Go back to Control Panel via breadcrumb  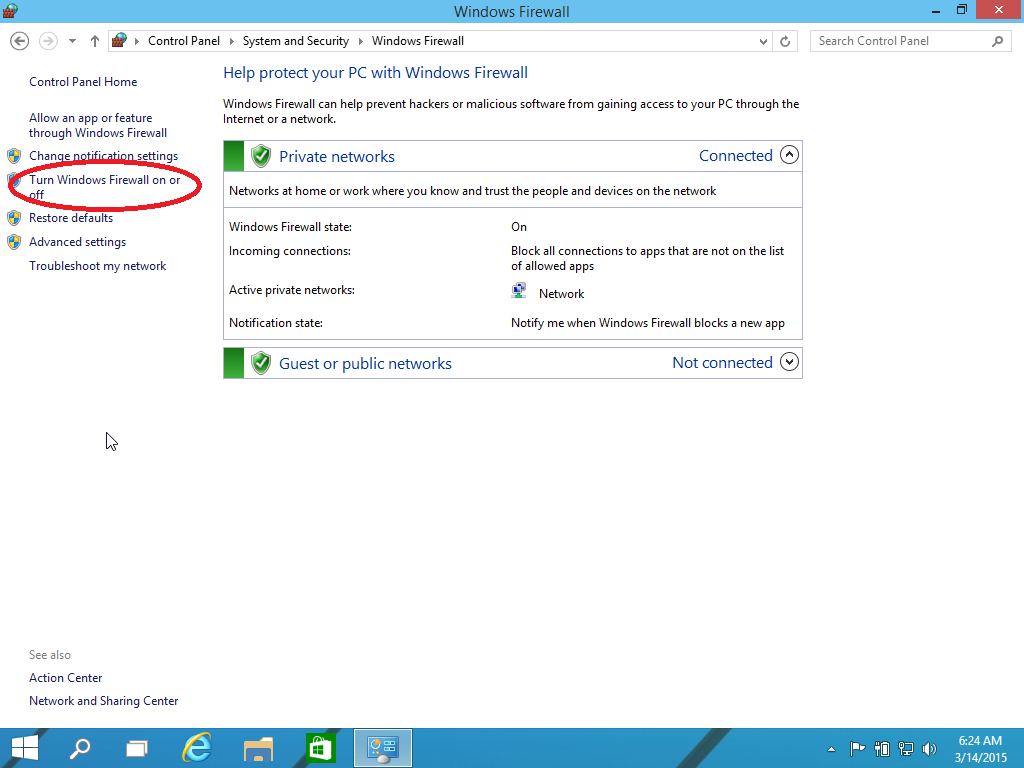point(184,41)
